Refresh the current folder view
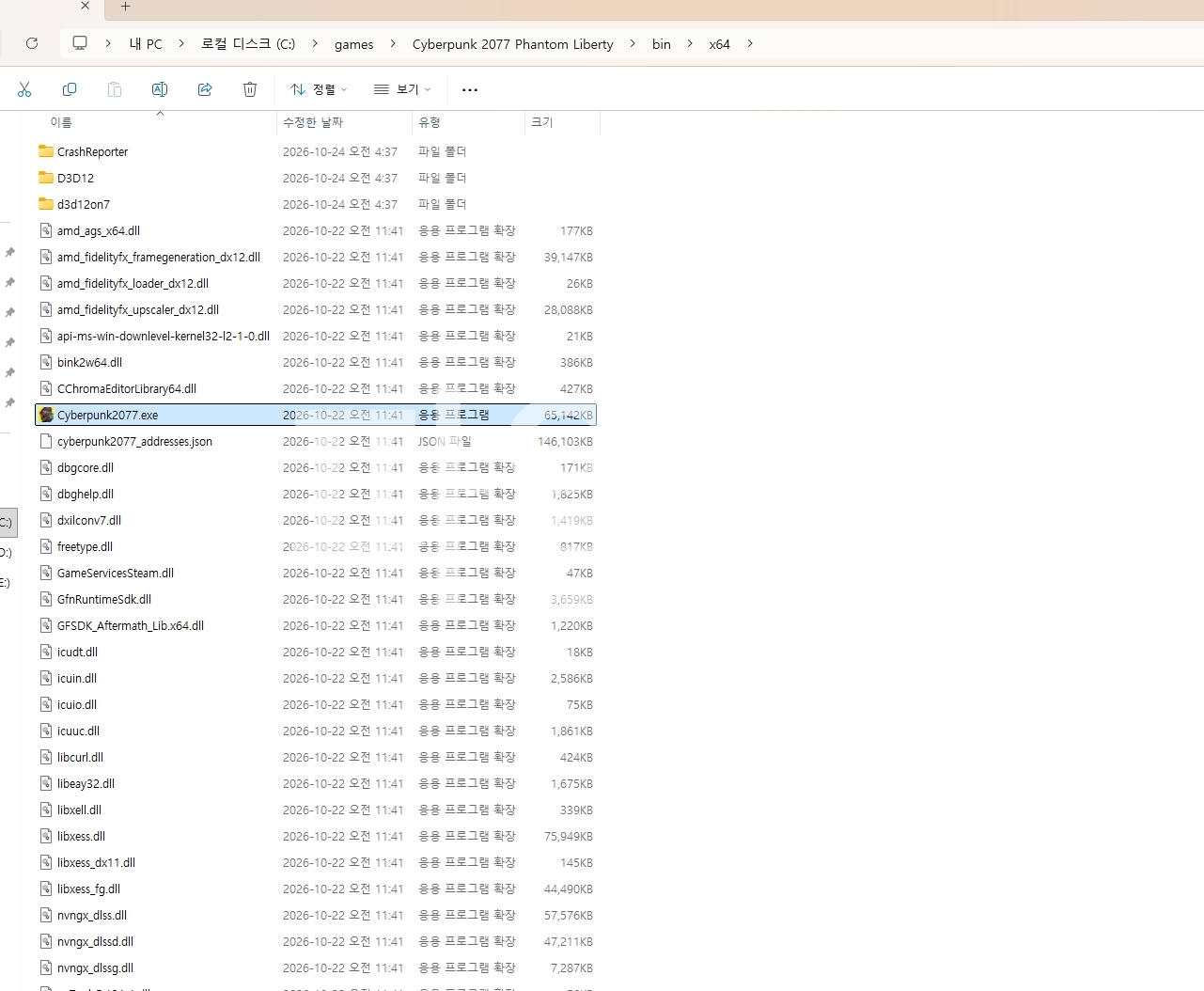The width and height of the screenshot is (1204, 991). tap(32, 43)
